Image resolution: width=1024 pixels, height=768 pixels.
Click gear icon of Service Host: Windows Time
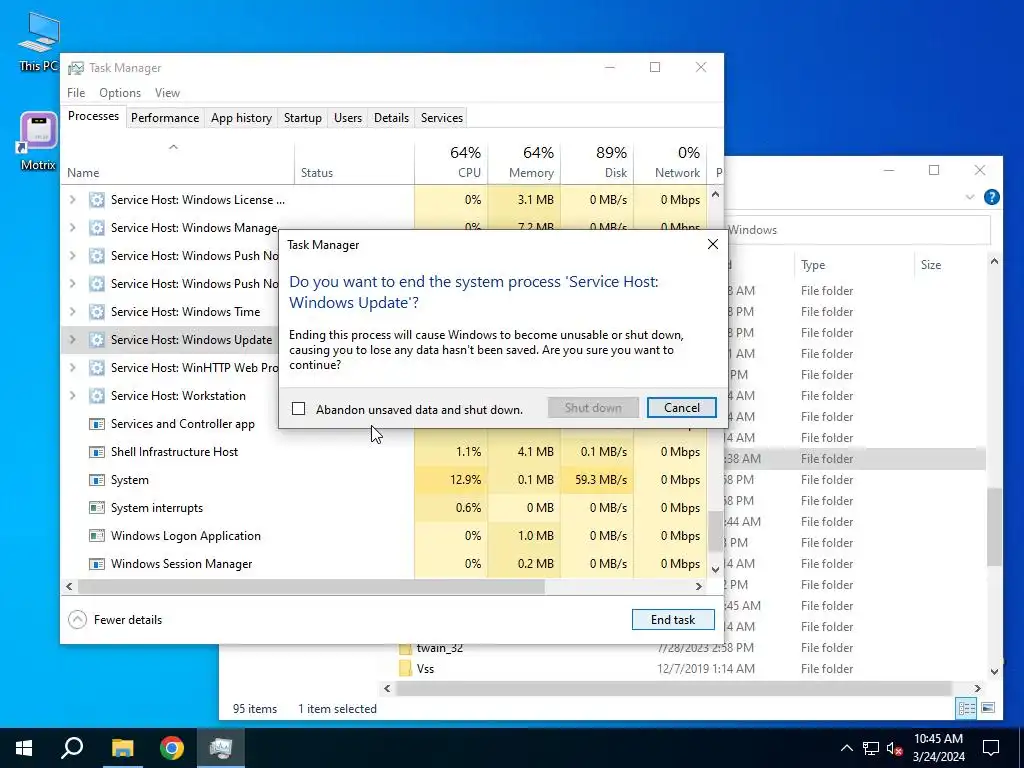pyautogui.click(x=97, y=312)
